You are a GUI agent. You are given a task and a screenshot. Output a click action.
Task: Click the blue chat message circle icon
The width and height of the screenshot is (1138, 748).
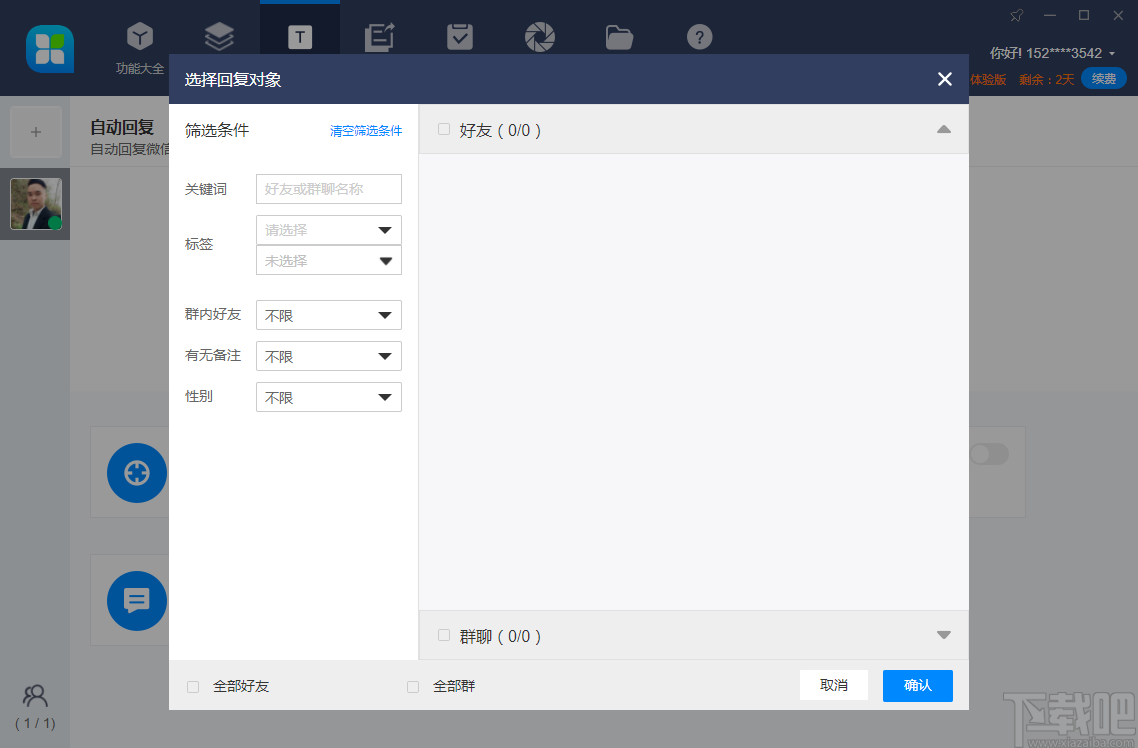136,601
